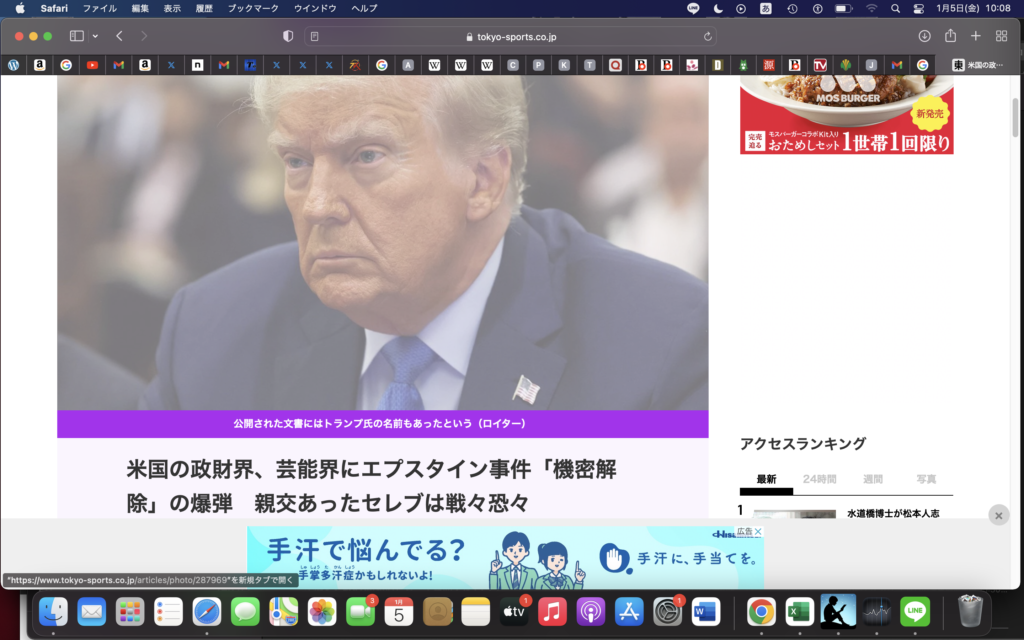The image size is (1024, 640).
Task: Open the Share icon in Safari toolbar
Action: pyautogui.click(x=949, y=34)
